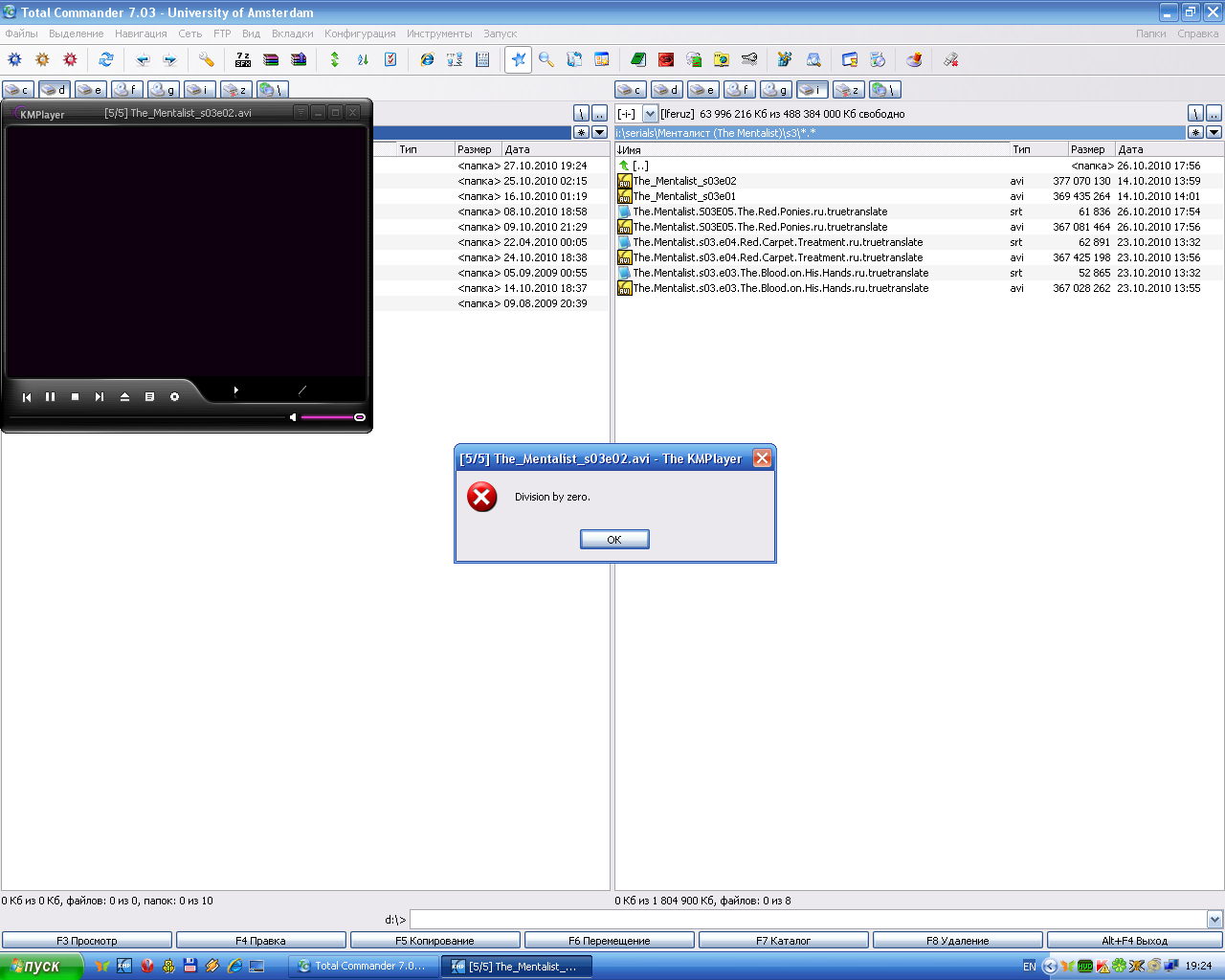Click the Internet Explorer icon in the toolbar
Viewport: 1225px width, 980px height.
(427, 59)
